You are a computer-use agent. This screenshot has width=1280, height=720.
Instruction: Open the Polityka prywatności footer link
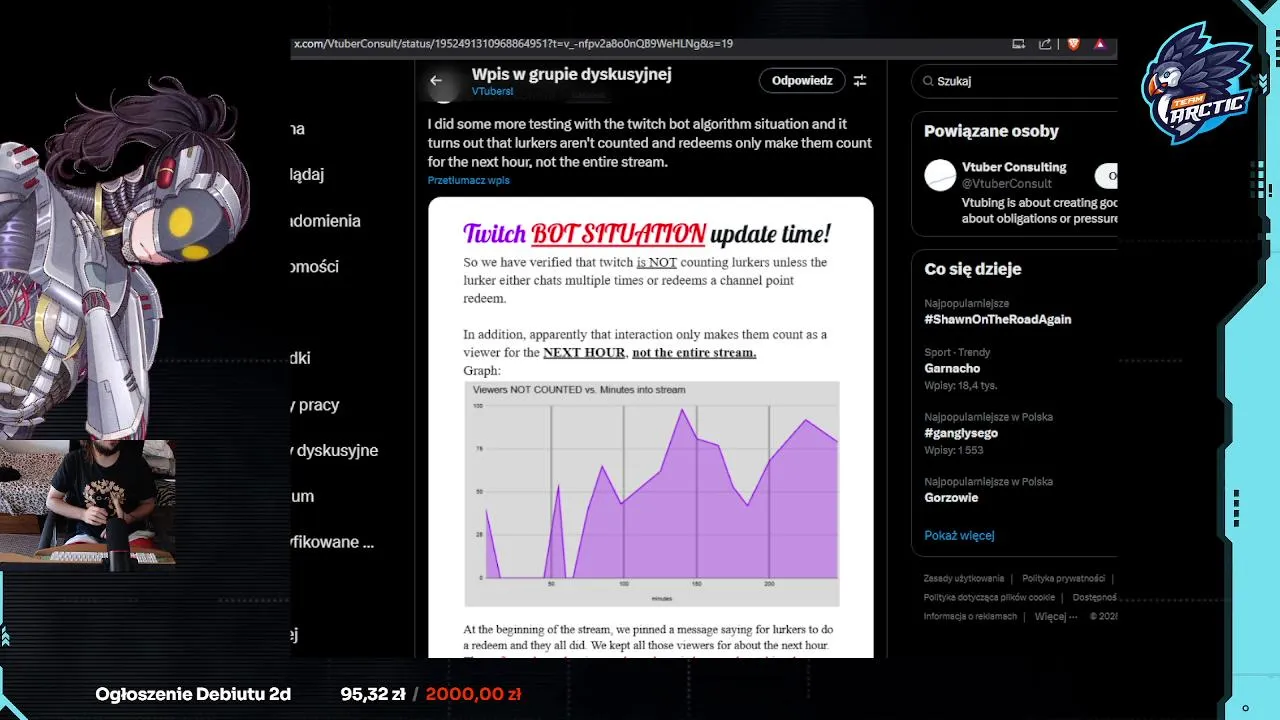point(1063,578)
